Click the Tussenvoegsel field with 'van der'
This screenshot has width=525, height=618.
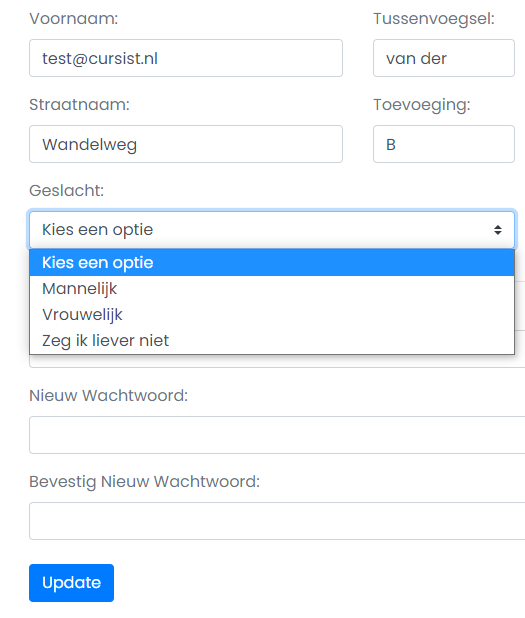pos(444,58)
